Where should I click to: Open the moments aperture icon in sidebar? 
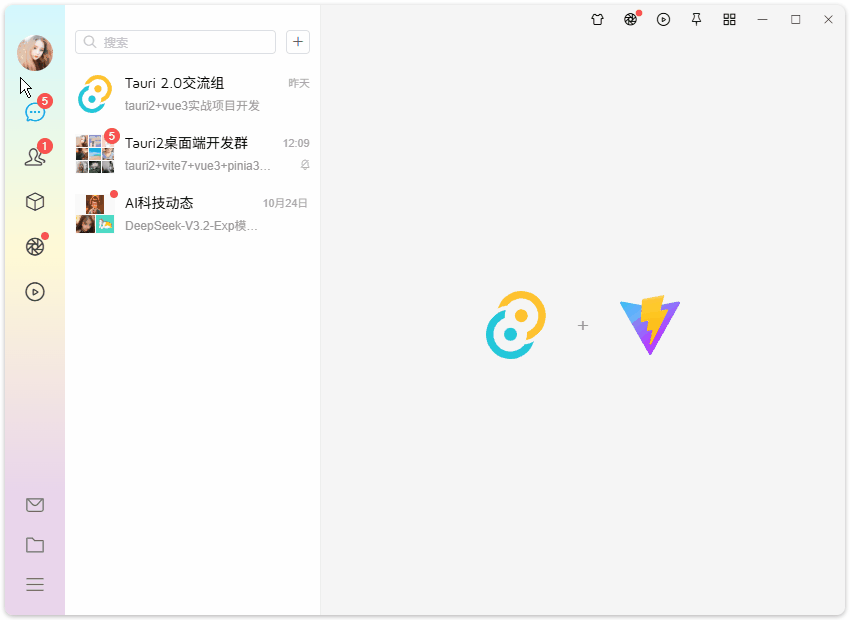(35, 247)
